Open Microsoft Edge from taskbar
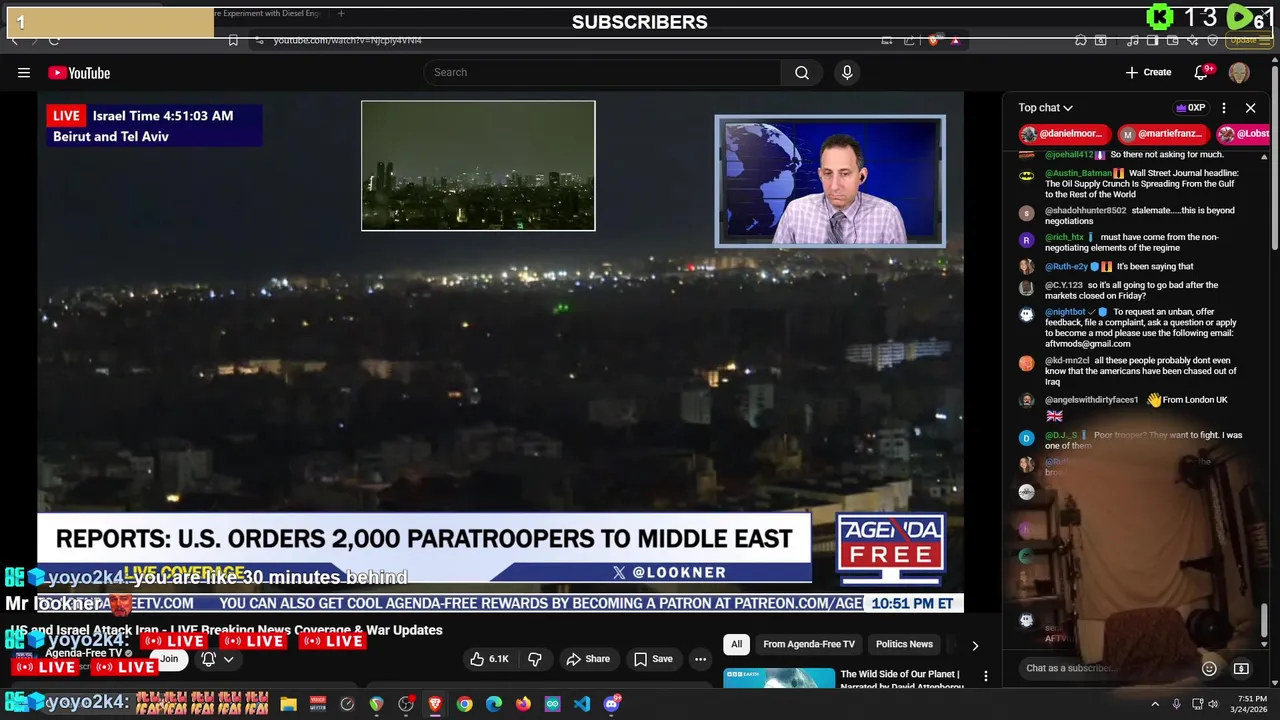This screenshot has width=1280, height=720. (x=494, y=704)
